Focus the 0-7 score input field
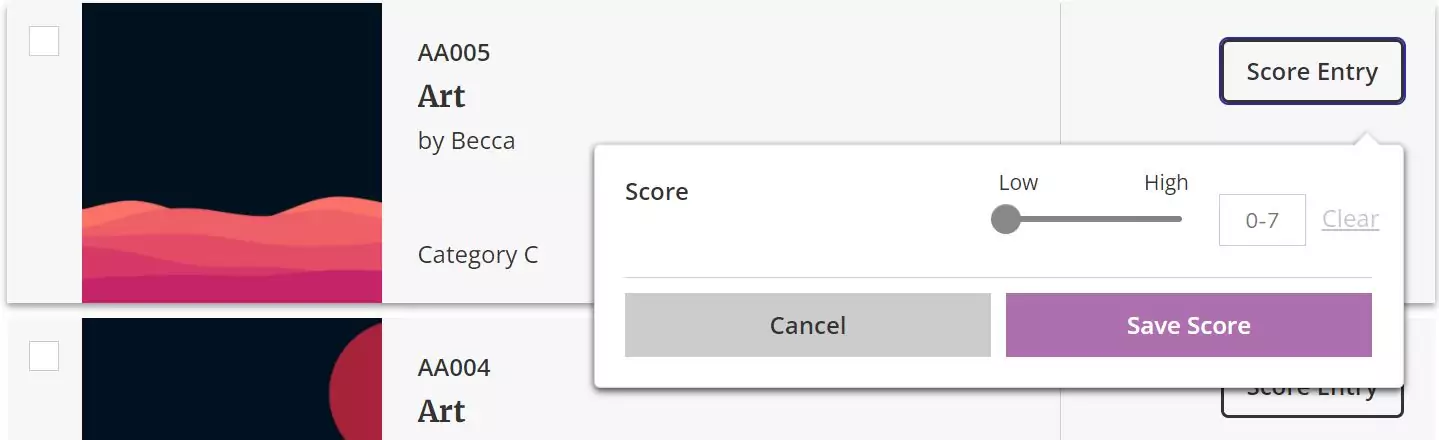The width and height of the screenshot is (1439, 440). [1262, 220]
